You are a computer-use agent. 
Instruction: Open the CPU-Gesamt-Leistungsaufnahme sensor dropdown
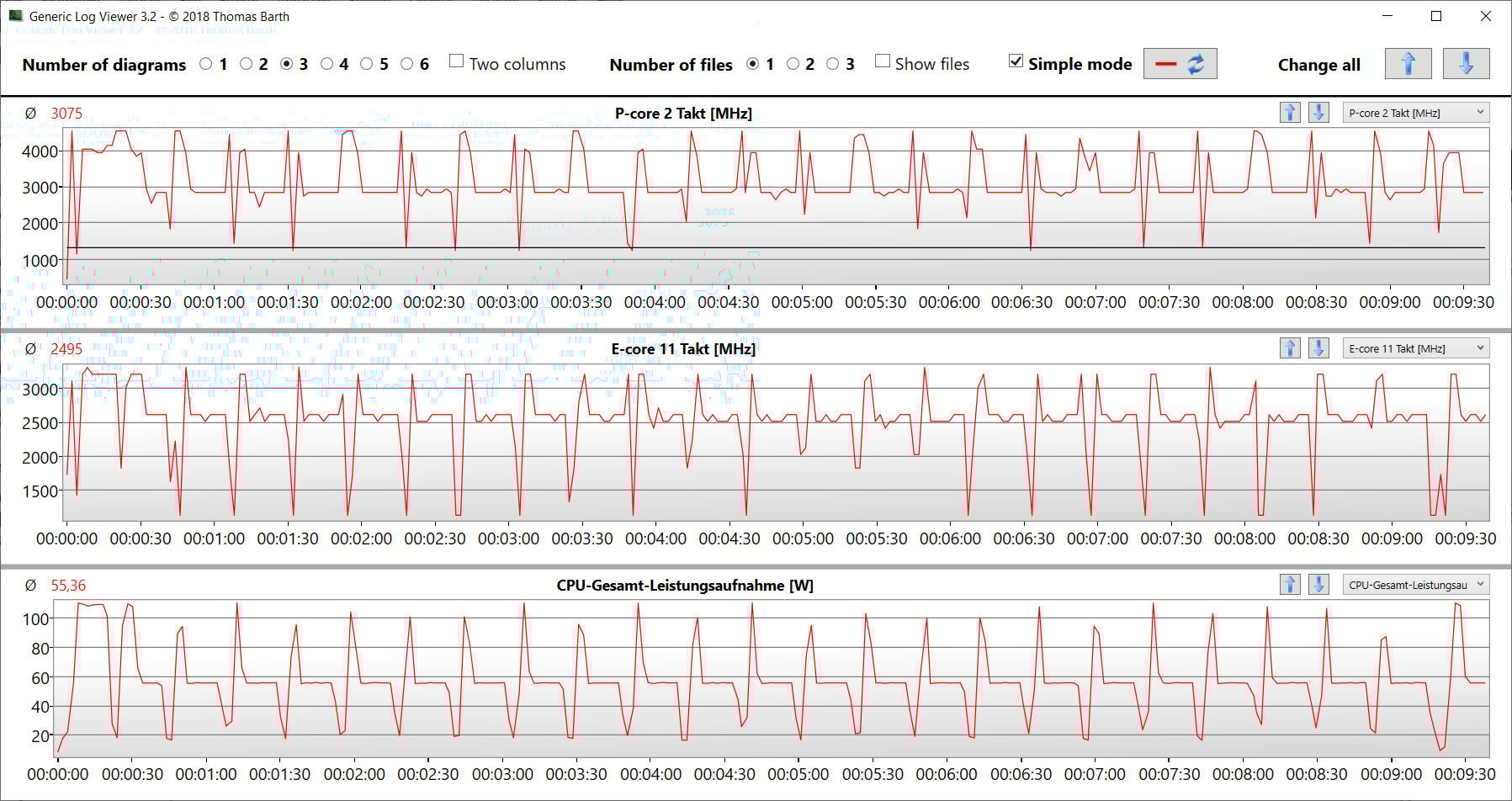(1415, 585)
